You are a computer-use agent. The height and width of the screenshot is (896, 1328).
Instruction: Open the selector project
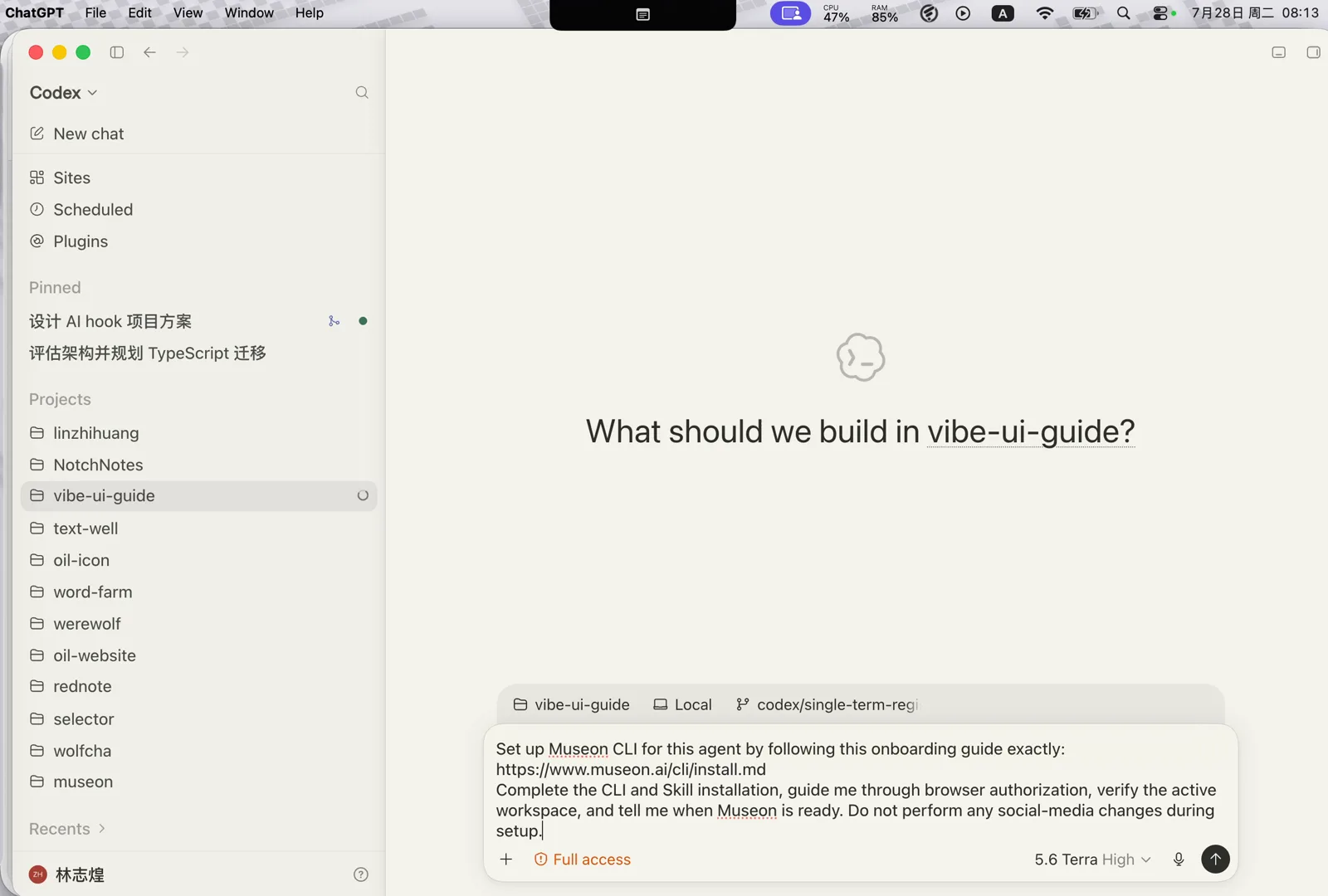pyautogui.click(x=198, y=719)
